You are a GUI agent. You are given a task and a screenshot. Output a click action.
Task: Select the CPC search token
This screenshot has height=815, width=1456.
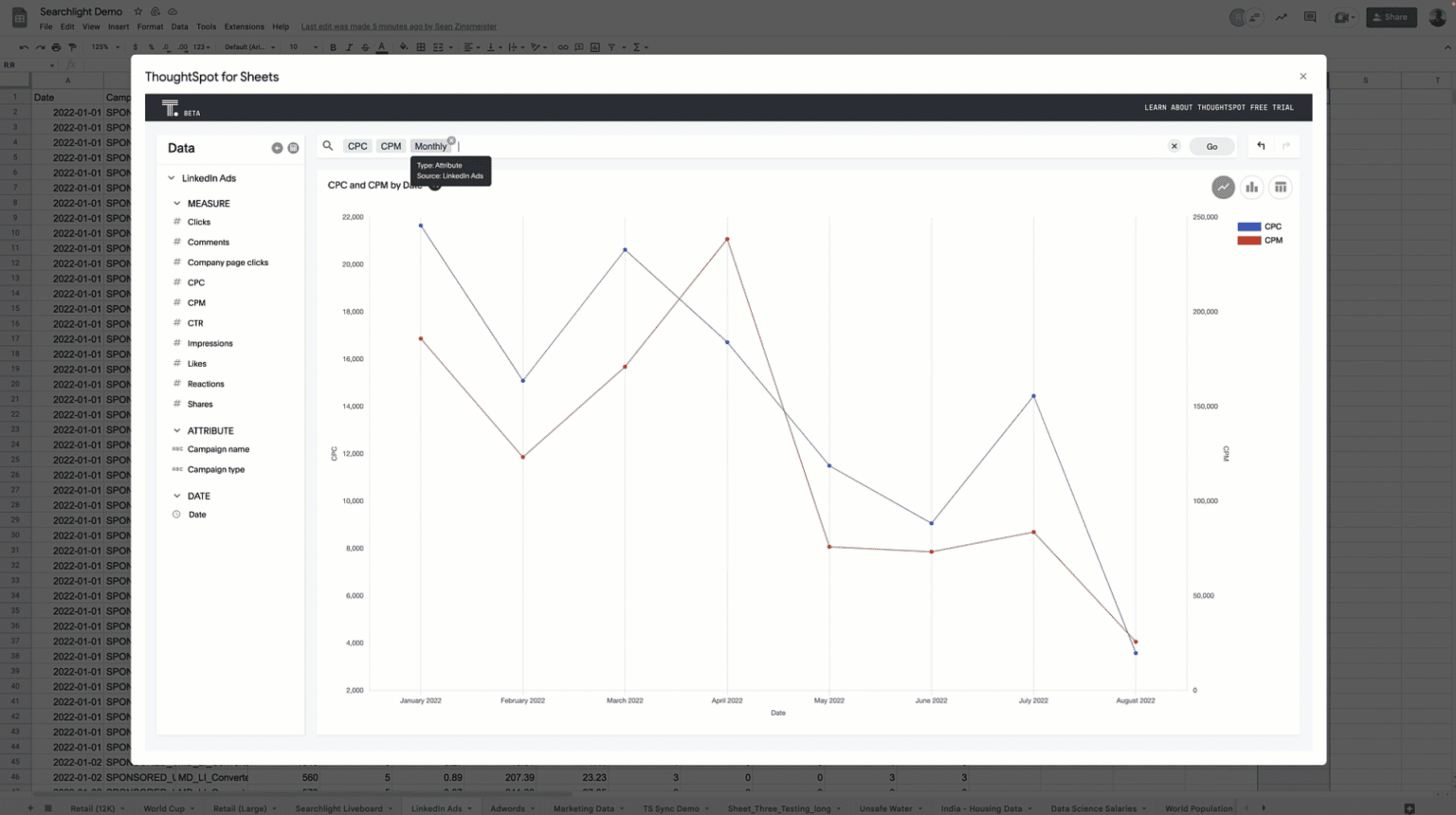(357, 146)
